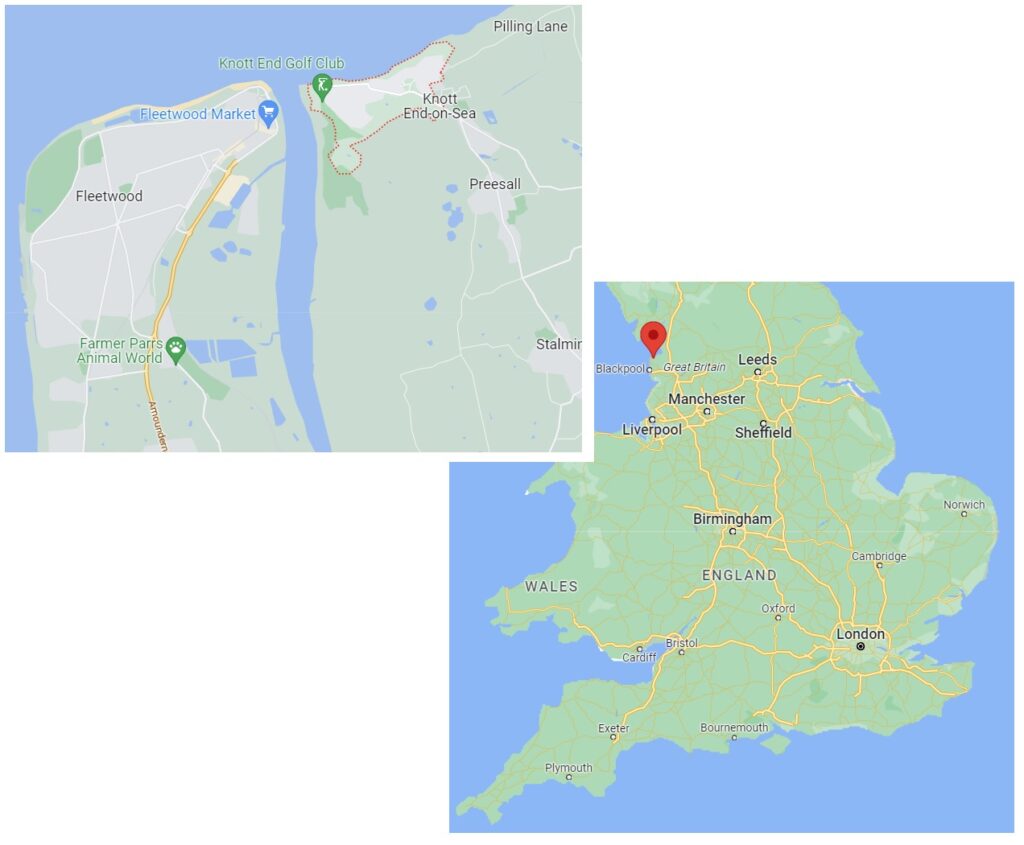The width and height of the screenshot is (1024, 845).
Task: Click the Knott End-on-Sea town label
Action: tap(440, 106)
